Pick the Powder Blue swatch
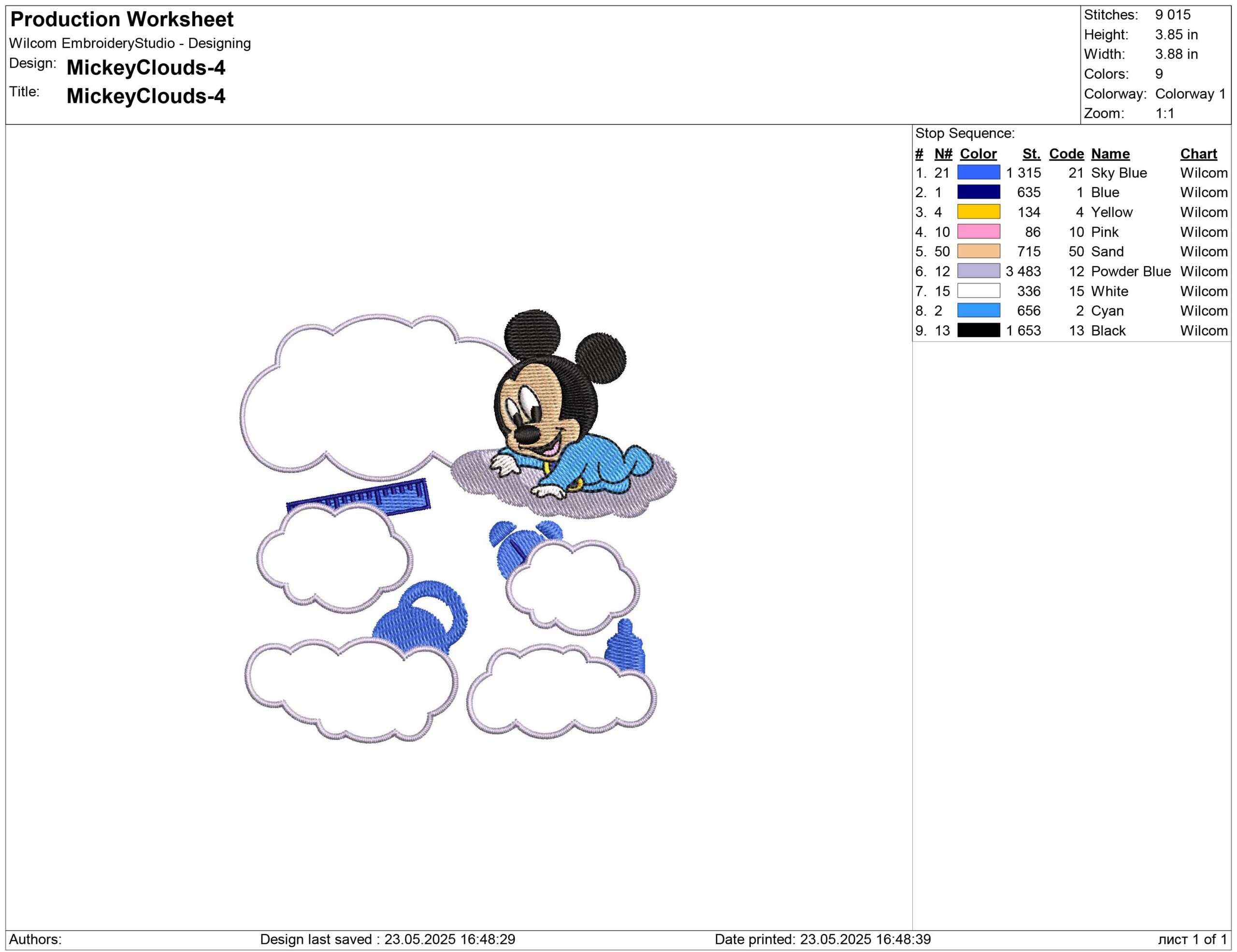 (978, 271)
